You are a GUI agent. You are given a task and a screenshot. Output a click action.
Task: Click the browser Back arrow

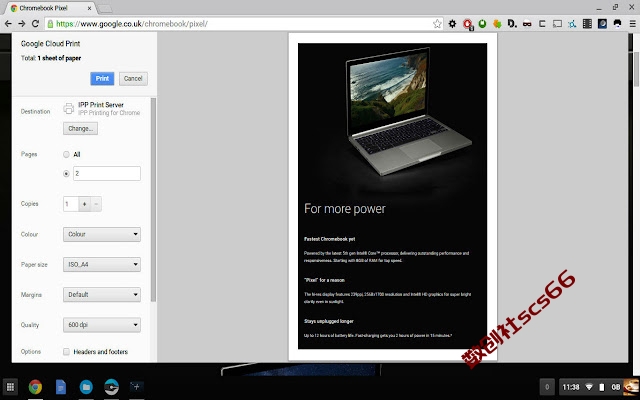pyautogui.click(x=8, y=24)
